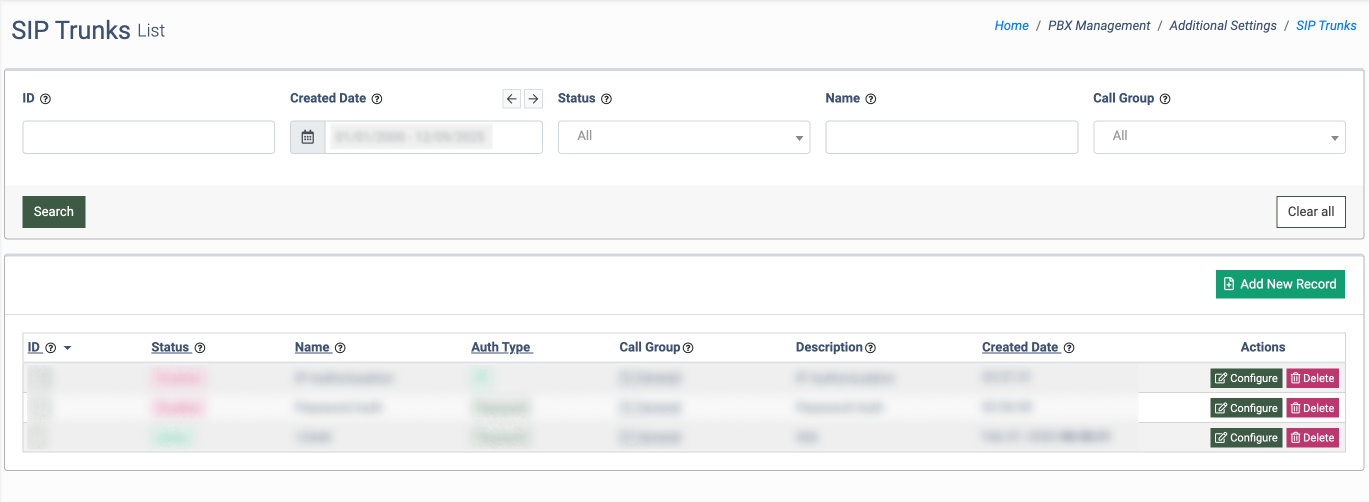
Task: Click the help icon beside Created Date filter
Action: [377, 99]
